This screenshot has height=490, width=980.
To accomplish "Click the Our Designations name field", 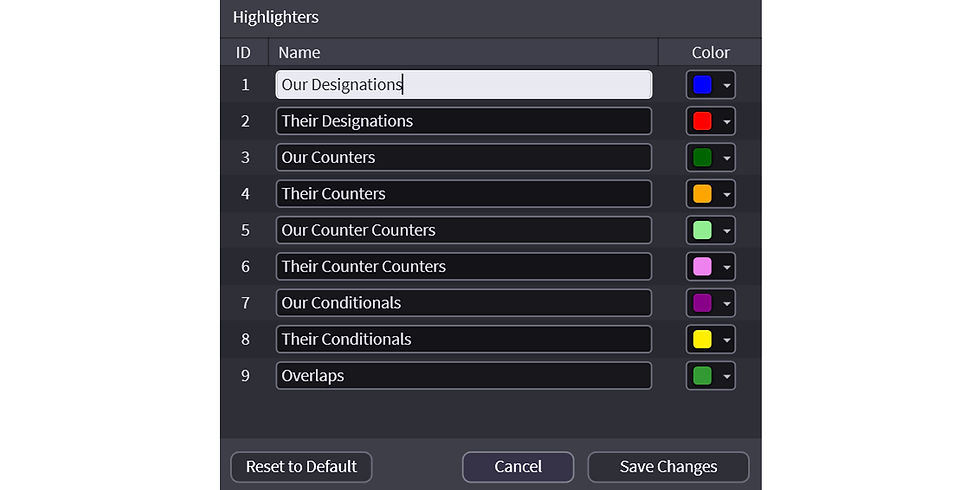I will (464, 84).
